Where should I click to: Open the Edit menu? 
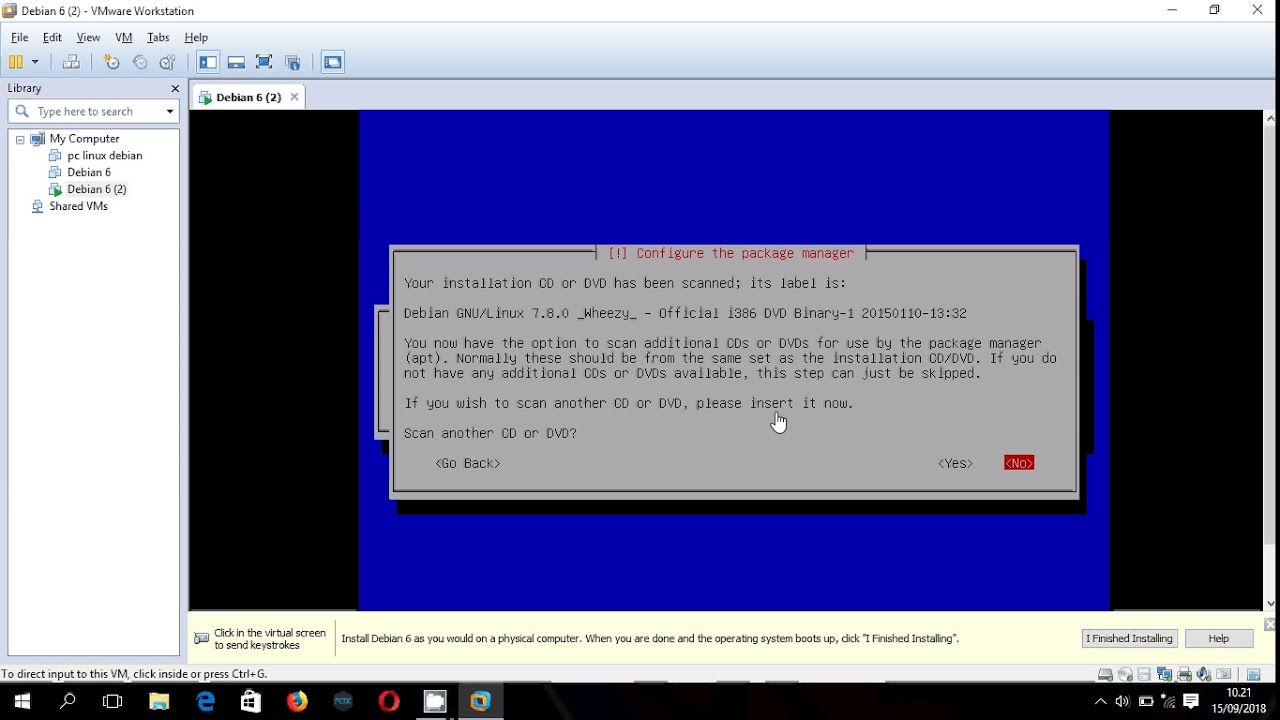pos(52,37)
